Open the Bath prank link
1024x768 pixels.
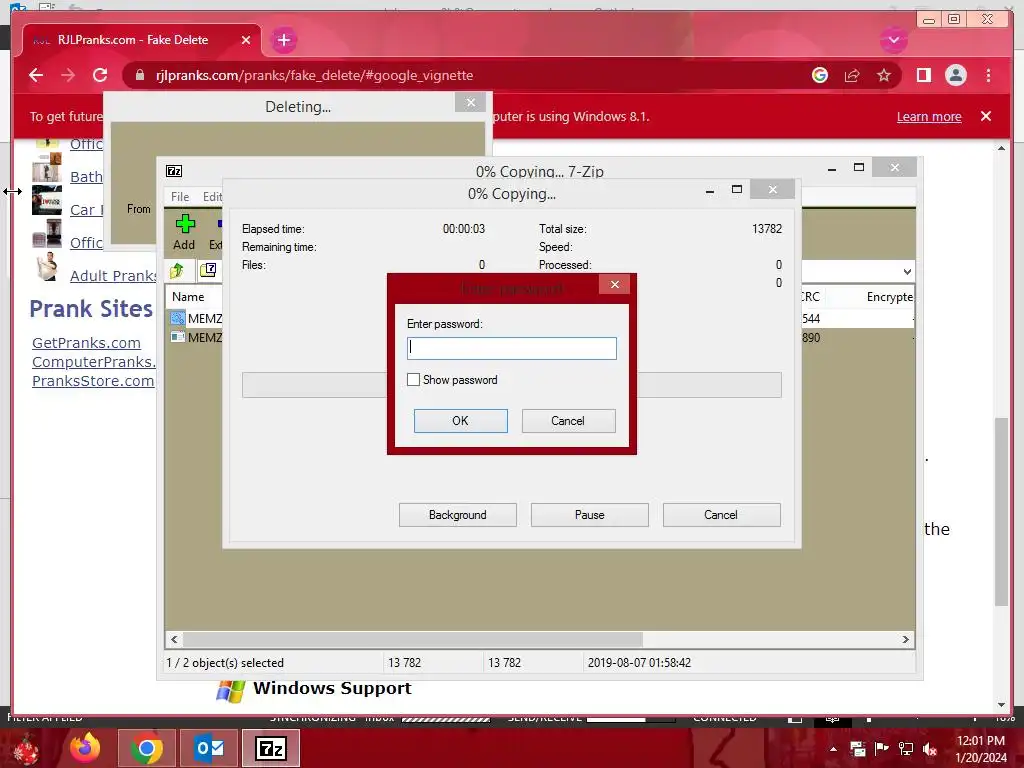click(86, 176)
